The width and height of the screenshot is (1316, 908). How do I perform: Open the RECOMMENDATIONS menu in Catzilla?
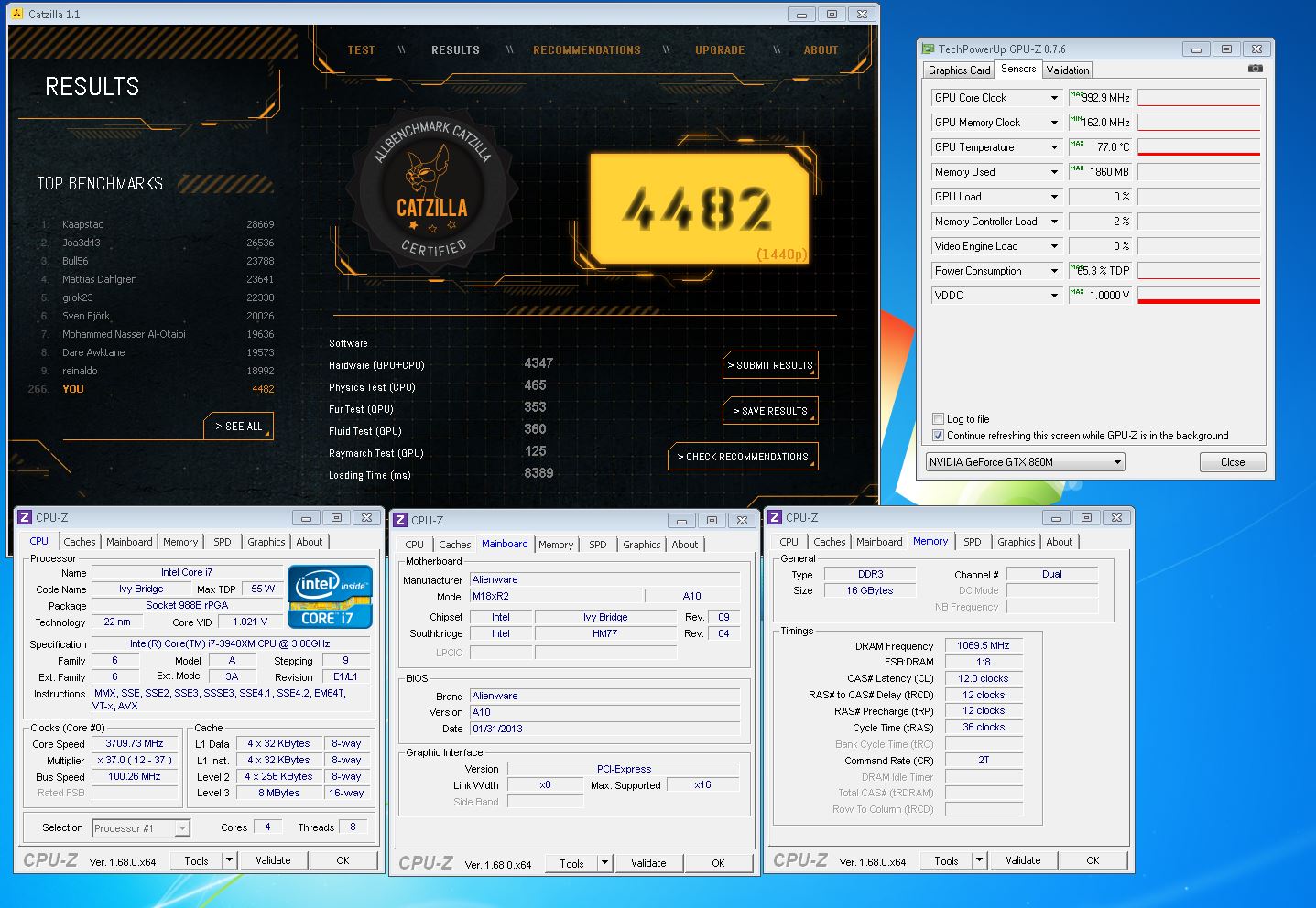coord(587,50)
